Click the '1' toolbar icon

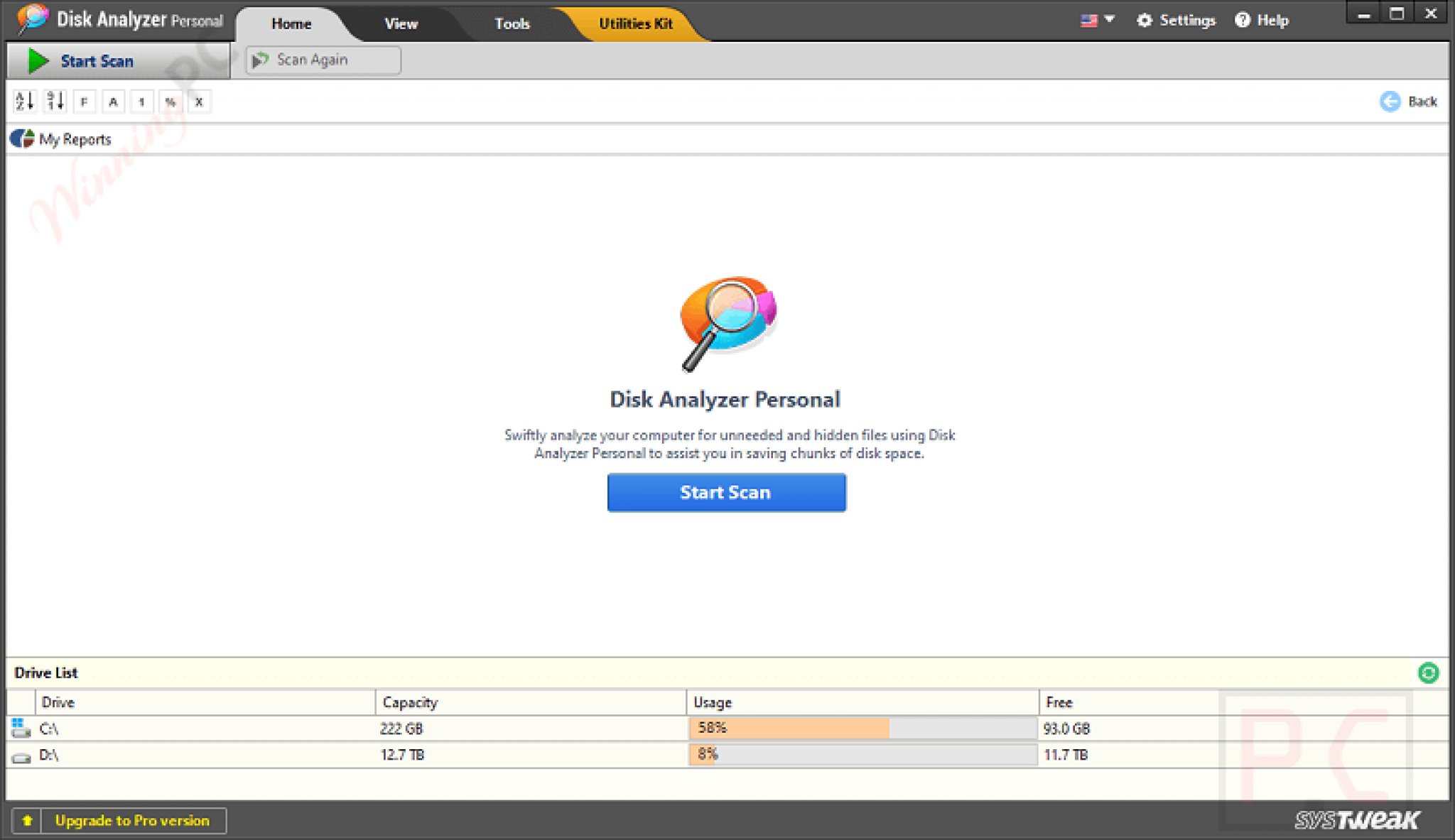pos(141,102)
